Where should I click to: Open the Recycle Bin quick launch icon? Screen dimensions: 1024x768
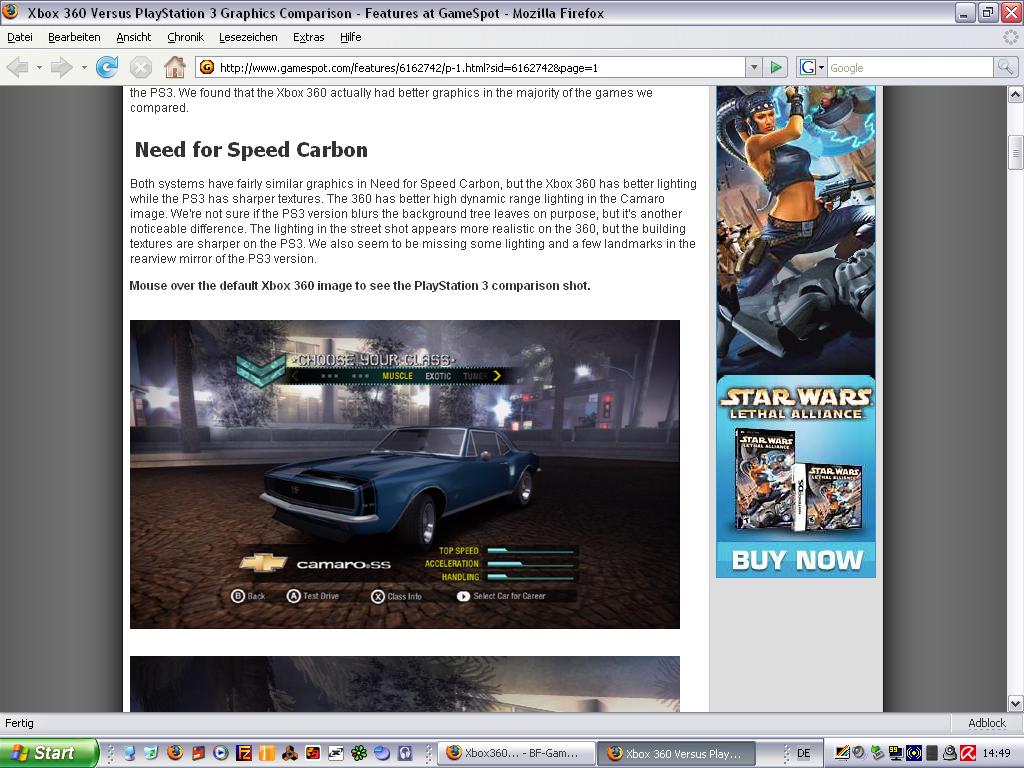tap(151, 753)
